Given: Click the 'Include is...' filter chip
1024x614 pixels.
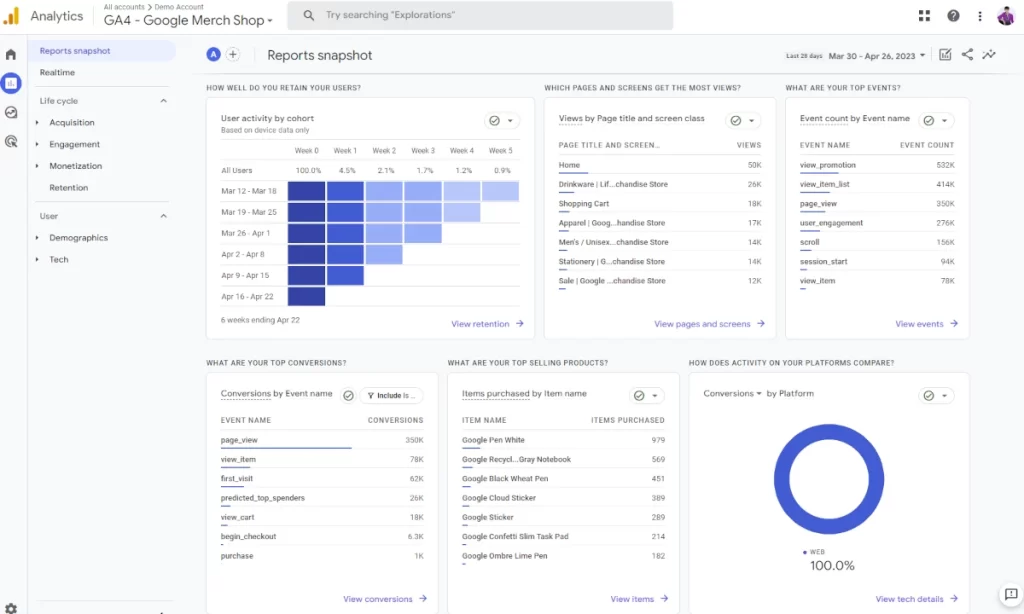Looking at the screenshot, I should pyautogui.click(x=391, y=396).
